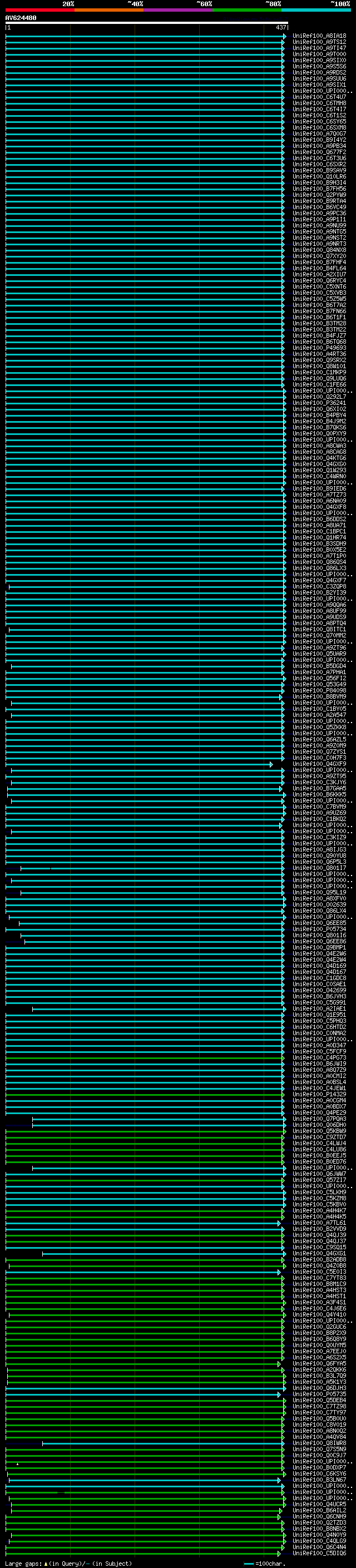The width and height of the screenshot is (356, 1568).
Task: Select hit label UniRef100_A0D347
Action: pyautogui.click(x=319, y=1045)
